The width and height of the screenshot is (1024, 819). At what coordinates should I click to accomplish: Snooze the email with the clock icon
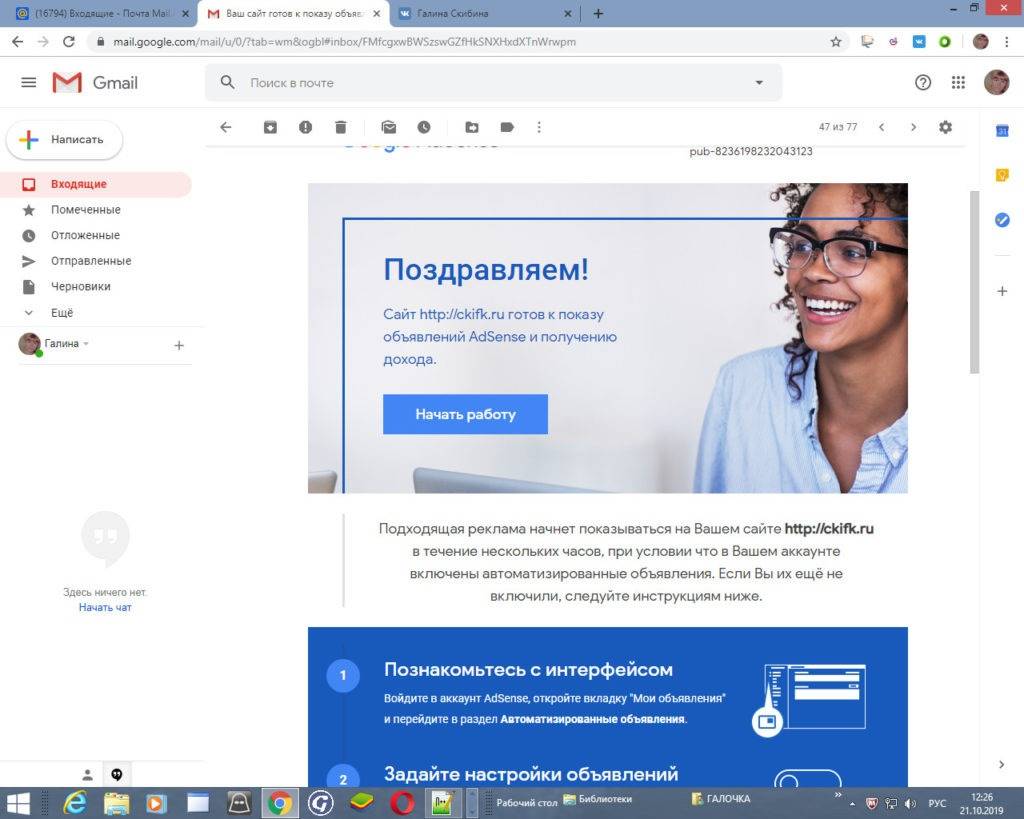424,127
